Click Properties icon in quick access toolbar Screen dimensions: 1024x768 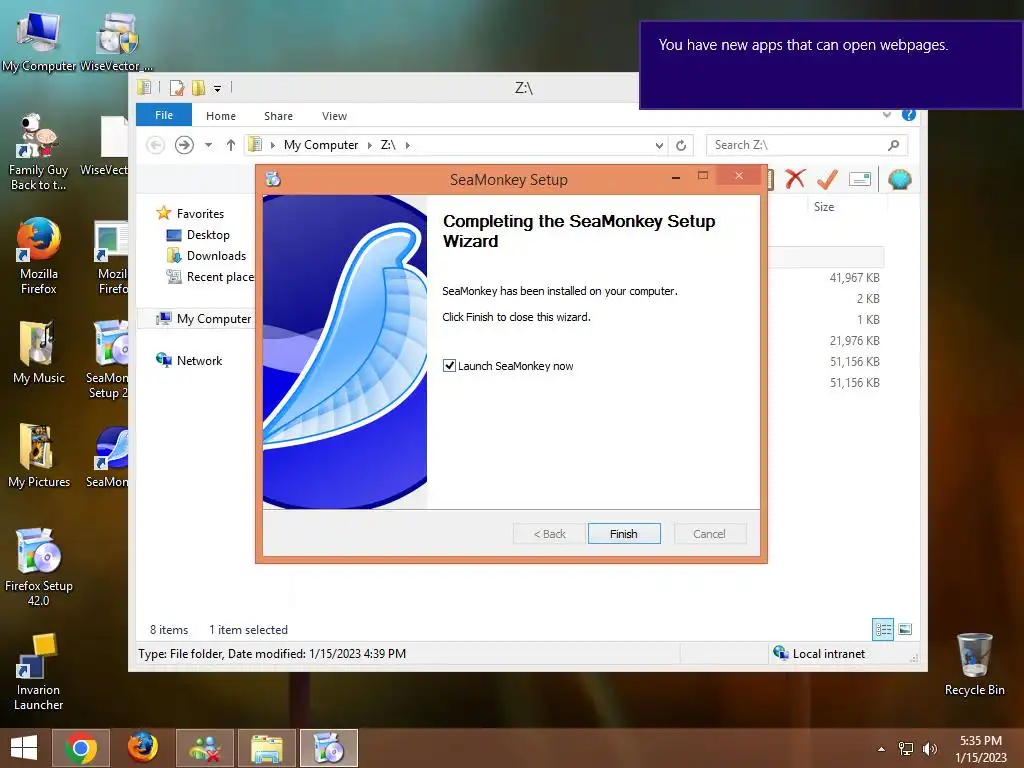point(176,88)
